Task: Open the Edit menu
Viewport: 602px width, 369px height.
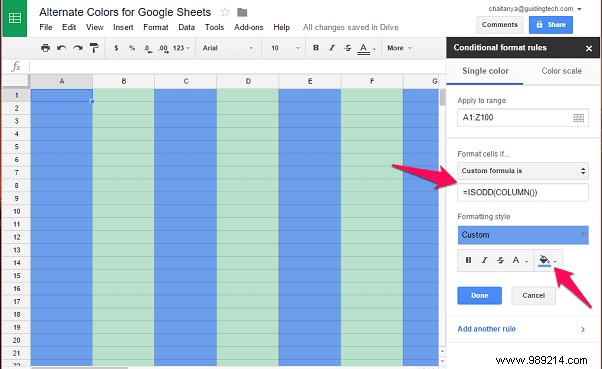Action: [x=69, y=27]
